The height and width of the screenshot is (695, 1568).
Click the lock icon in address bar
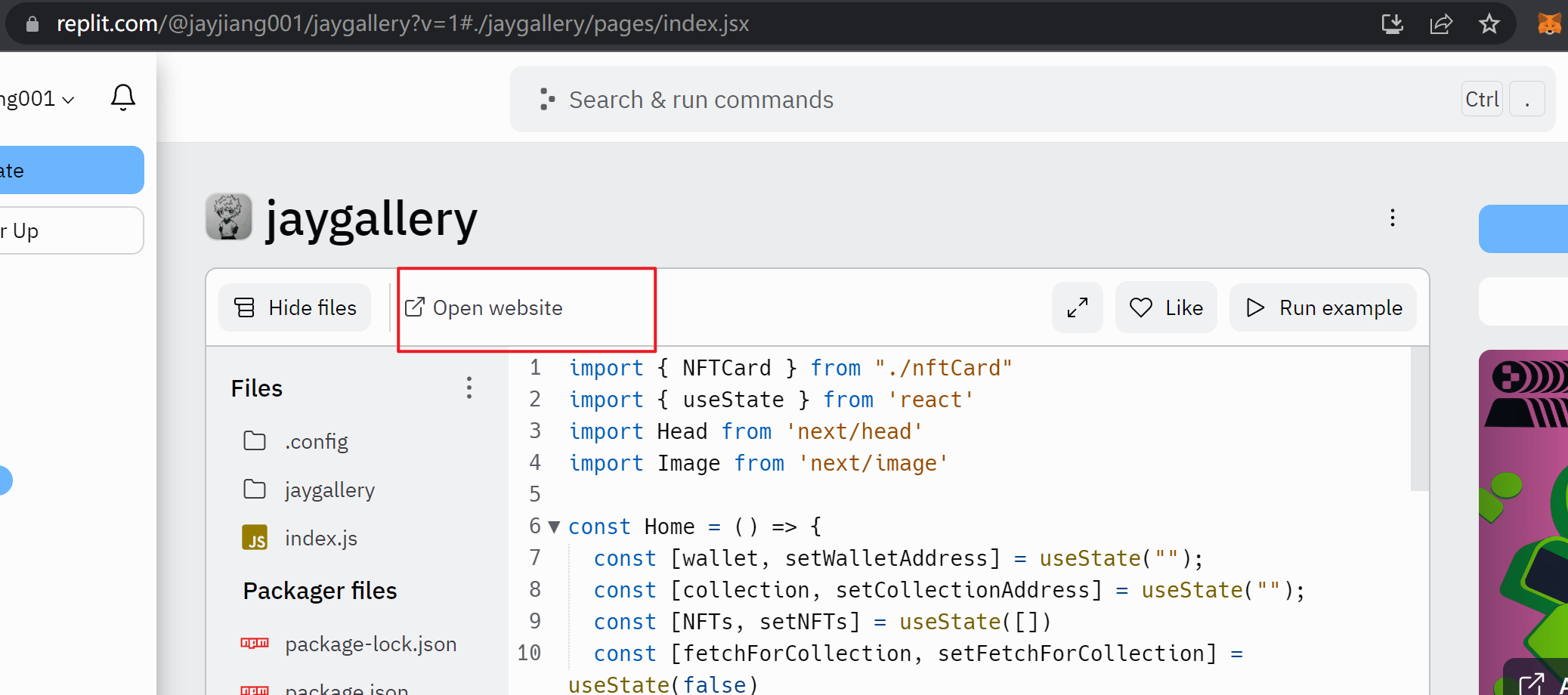[32, 24]
